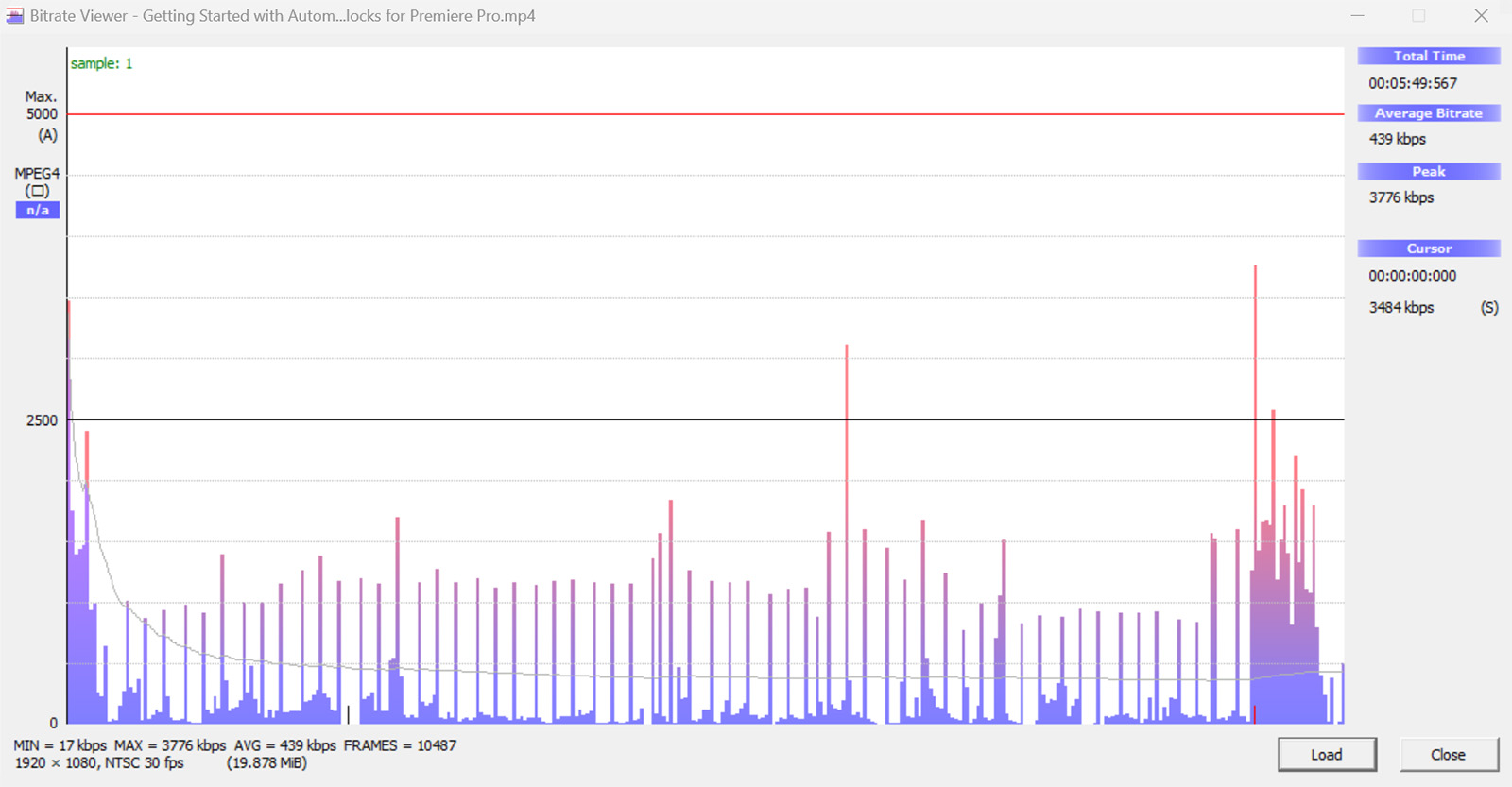Click the Peak header bar
The image size is (1512, 787).
(1428, 171)
